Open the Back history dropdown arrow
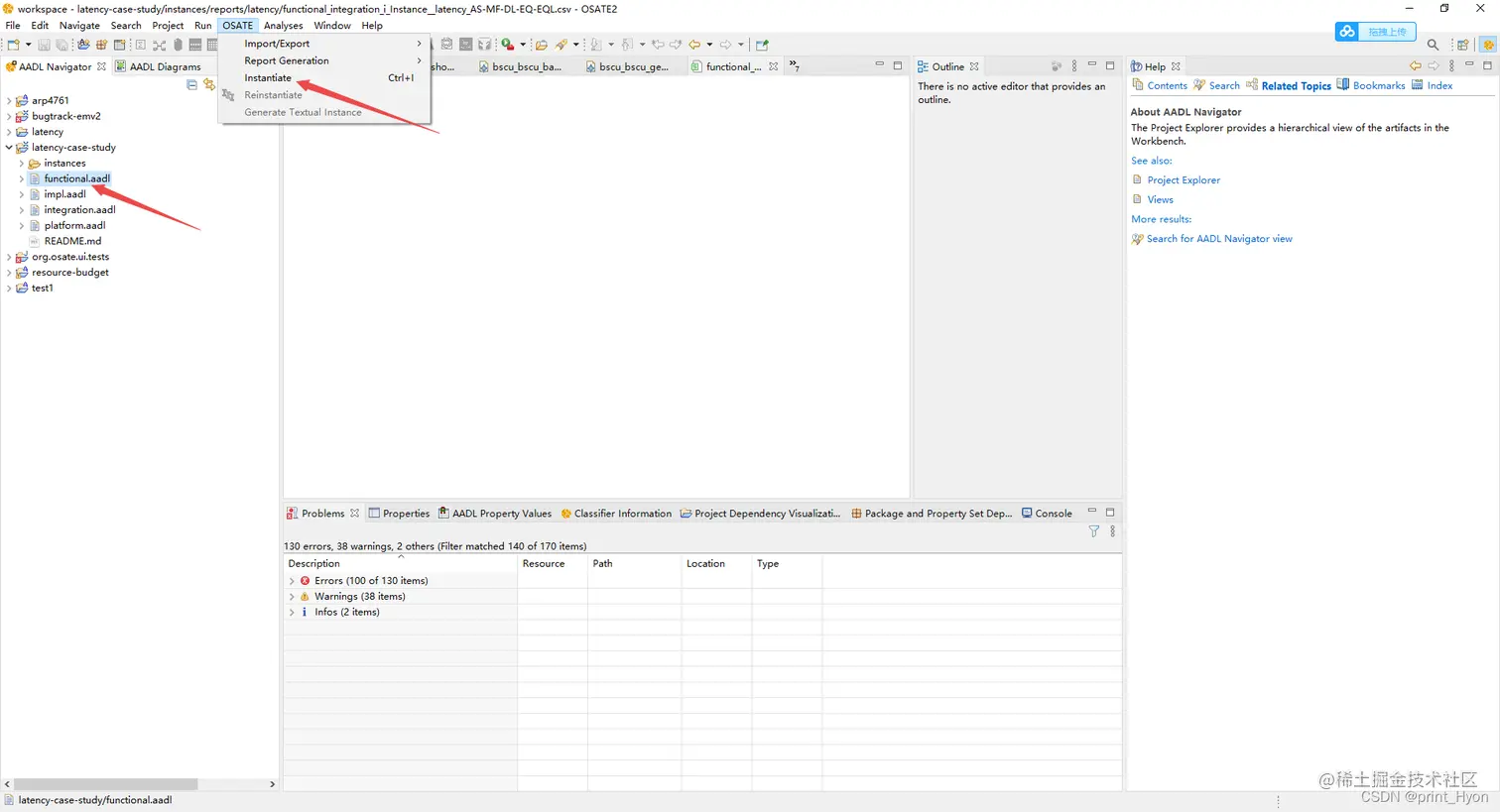This screenshot has width=1500, height=812. 709,45
